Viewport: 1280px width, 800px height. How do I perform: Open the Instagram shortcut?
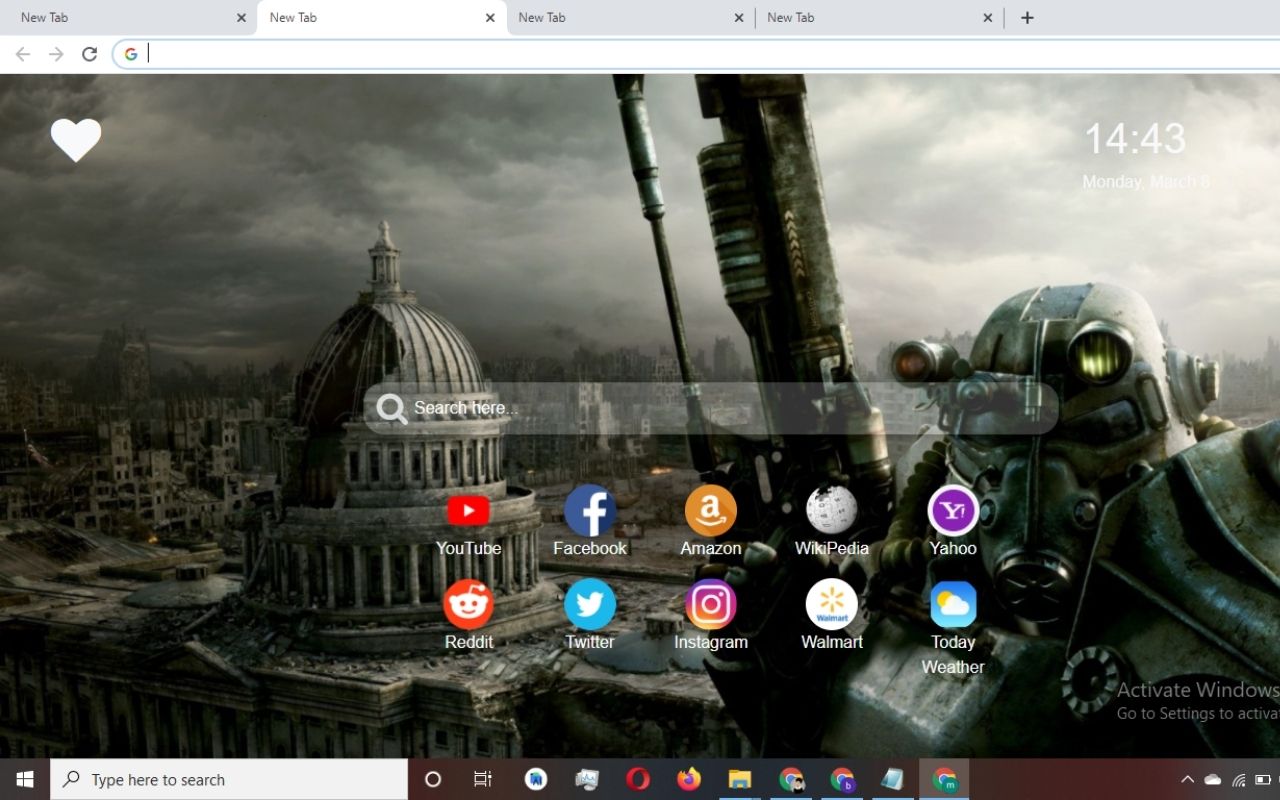(710, 603)
